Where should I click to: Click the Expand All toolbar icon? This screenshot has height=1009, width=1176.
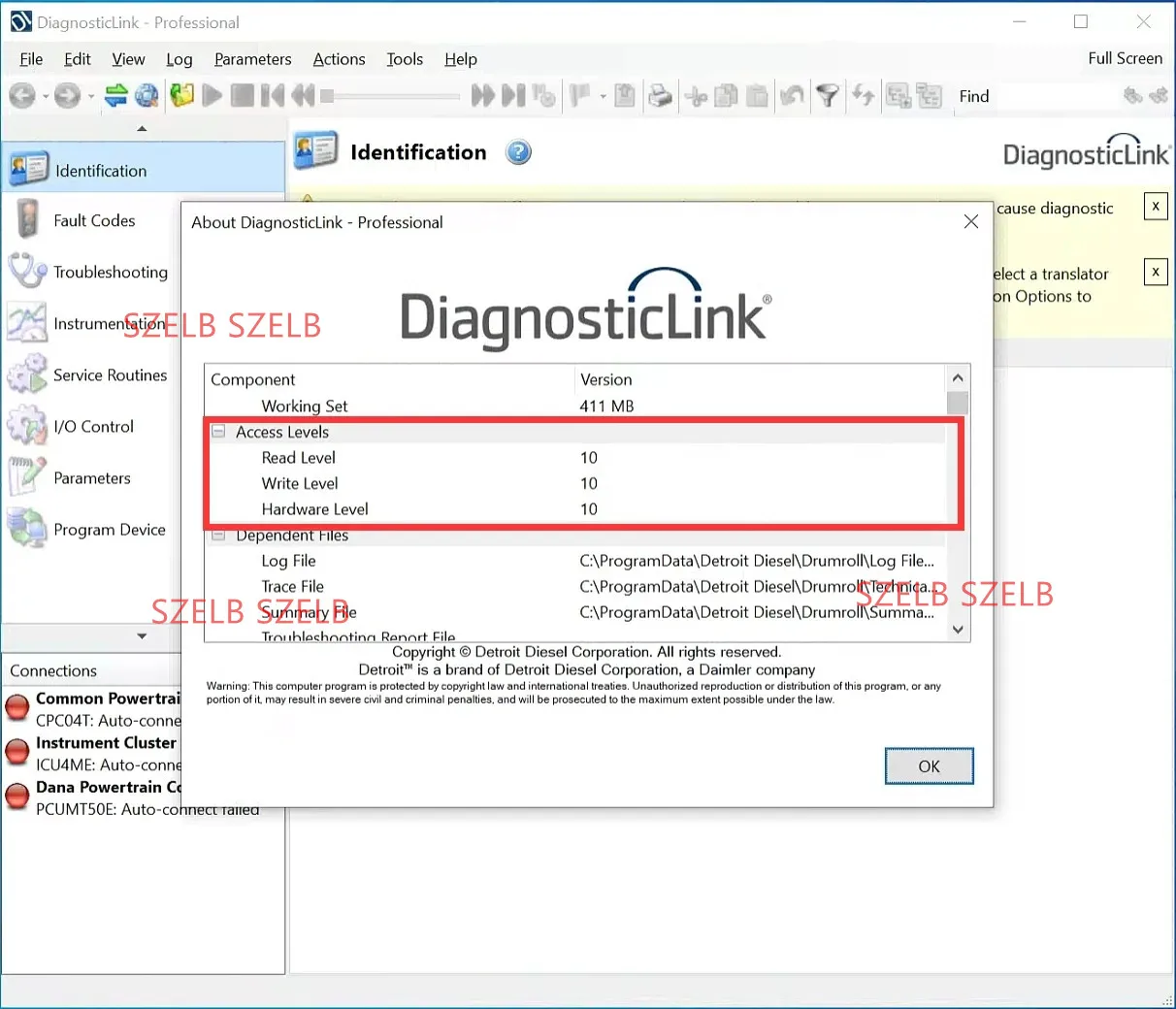pos(898,95)
